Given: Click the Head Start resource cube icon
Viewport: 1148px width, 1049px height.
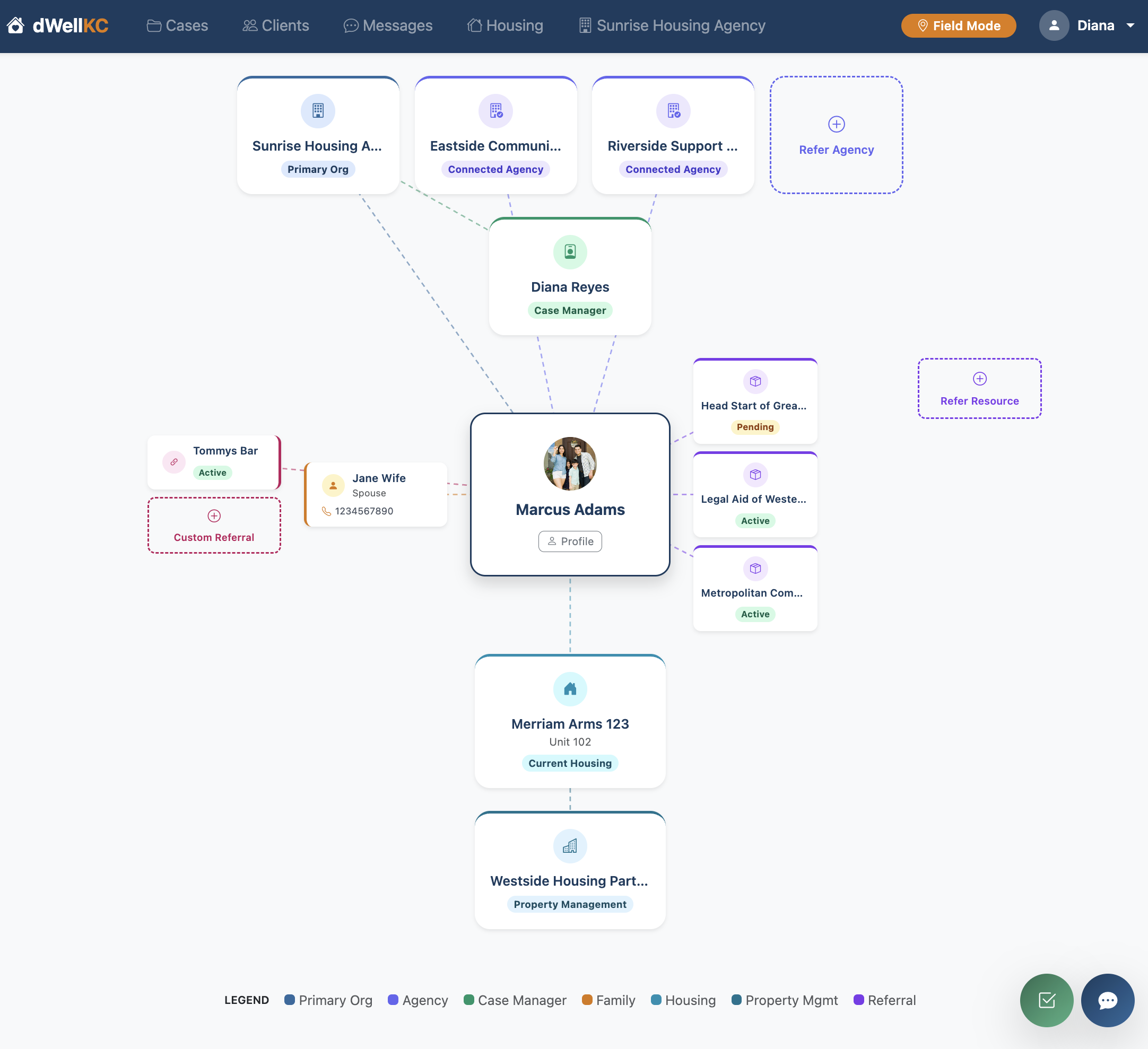Looking at the screenshot, I should (x=755, y=381).
